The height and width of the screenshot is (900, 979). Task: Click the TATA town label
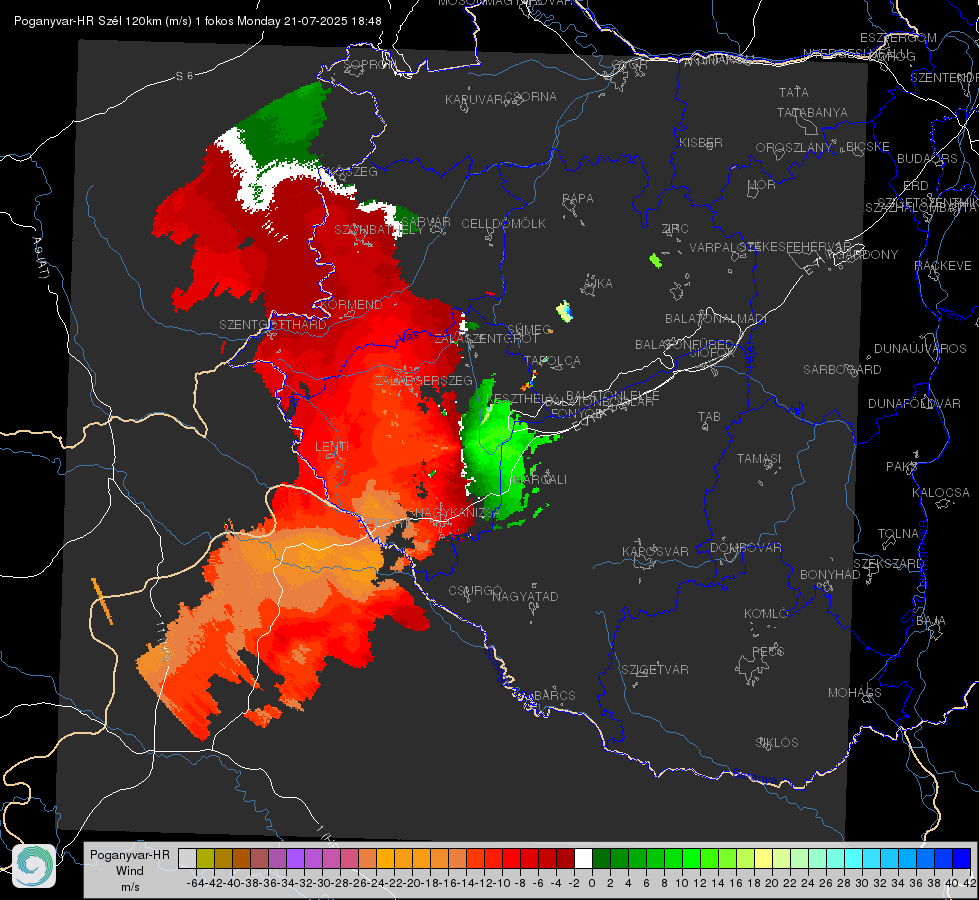point(794,92)
